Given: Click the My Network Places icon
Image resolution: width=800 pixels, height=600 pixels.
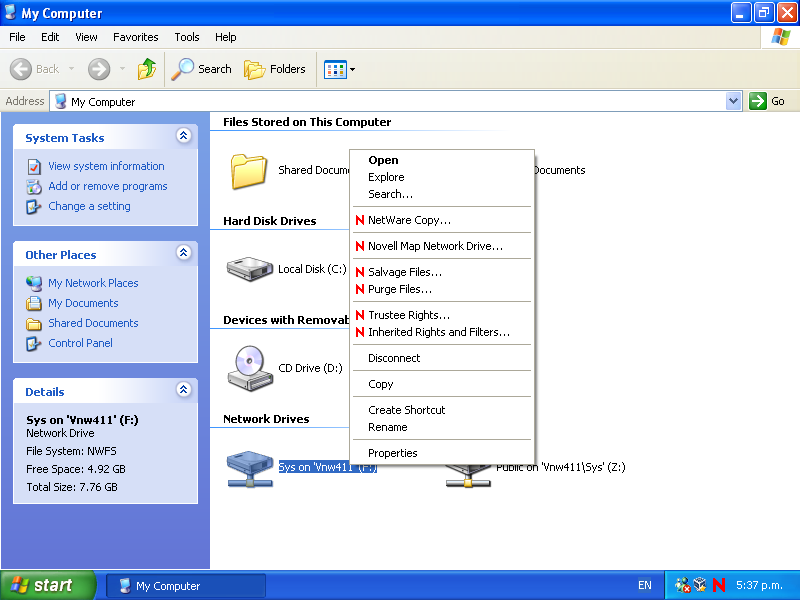Looking at the screenshot, I should coord(34,283).
